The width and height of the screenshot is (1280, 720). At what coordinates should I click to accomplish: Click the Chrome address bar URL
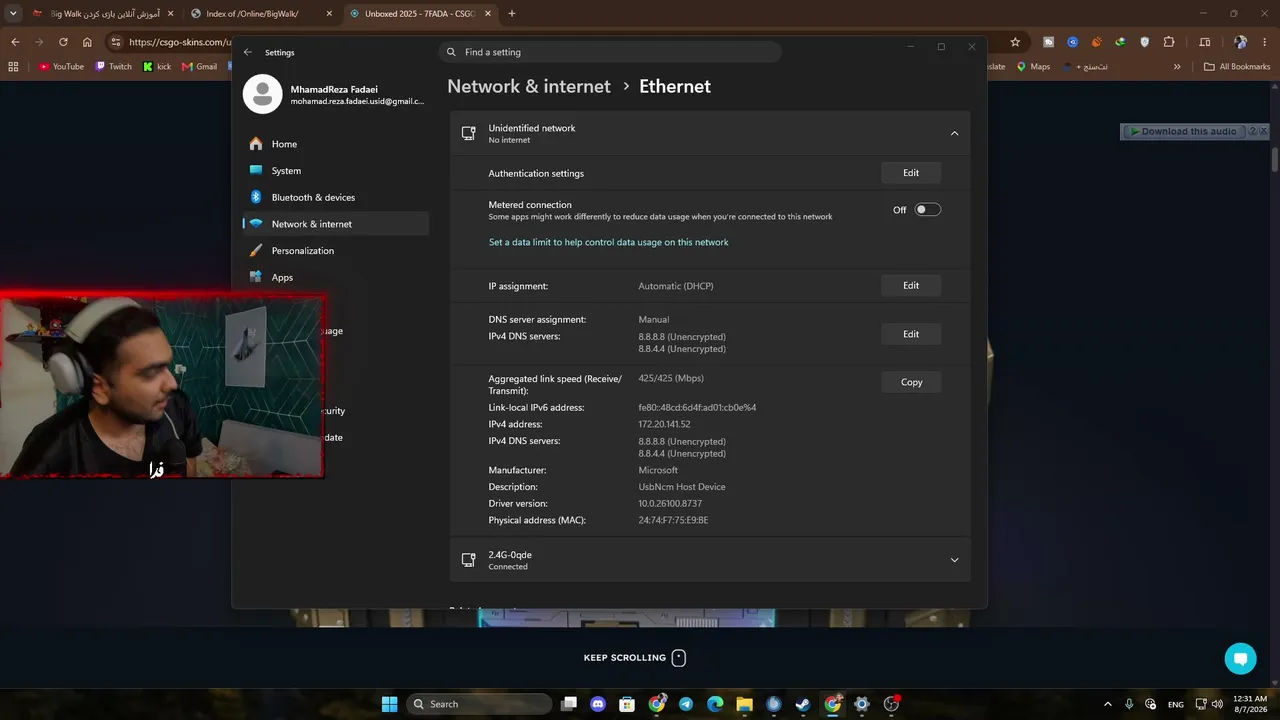pos(178,42)
